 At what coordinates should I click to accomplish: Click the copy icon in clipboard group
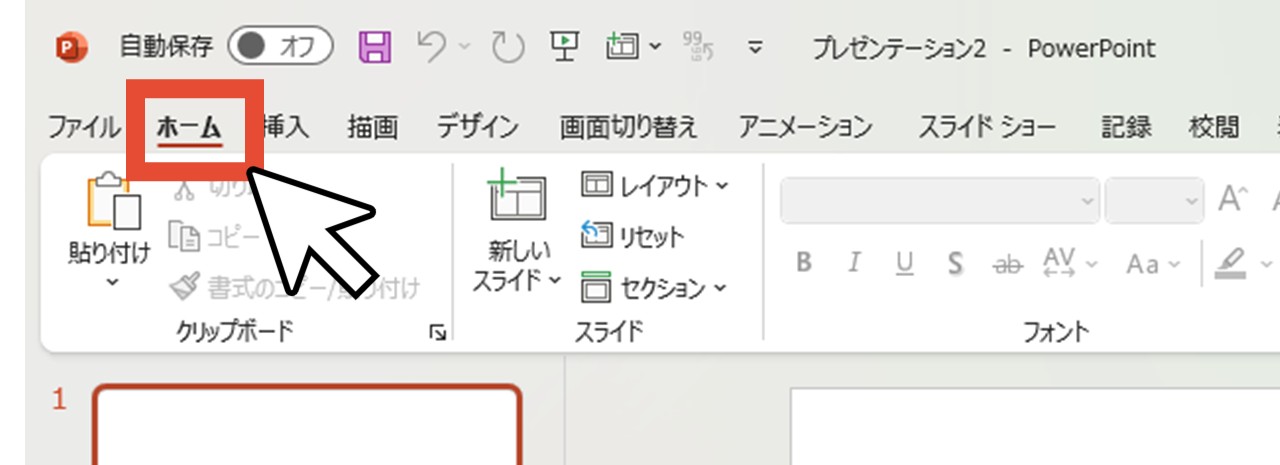point(185,237)
